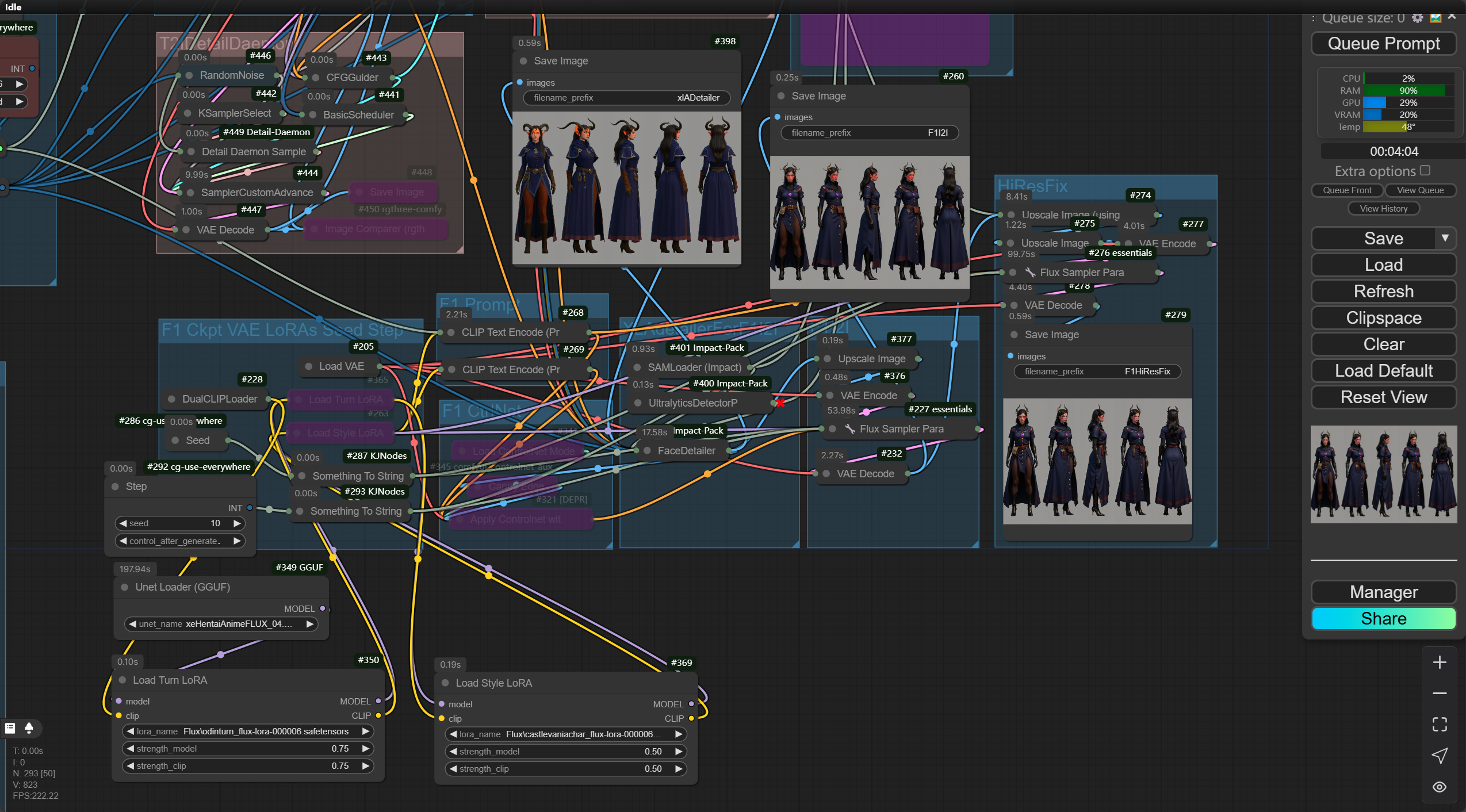The height and width of the screenshot is (812, 1466).
Task: Open the unet_name model selector
Action: tap(221, 624)
